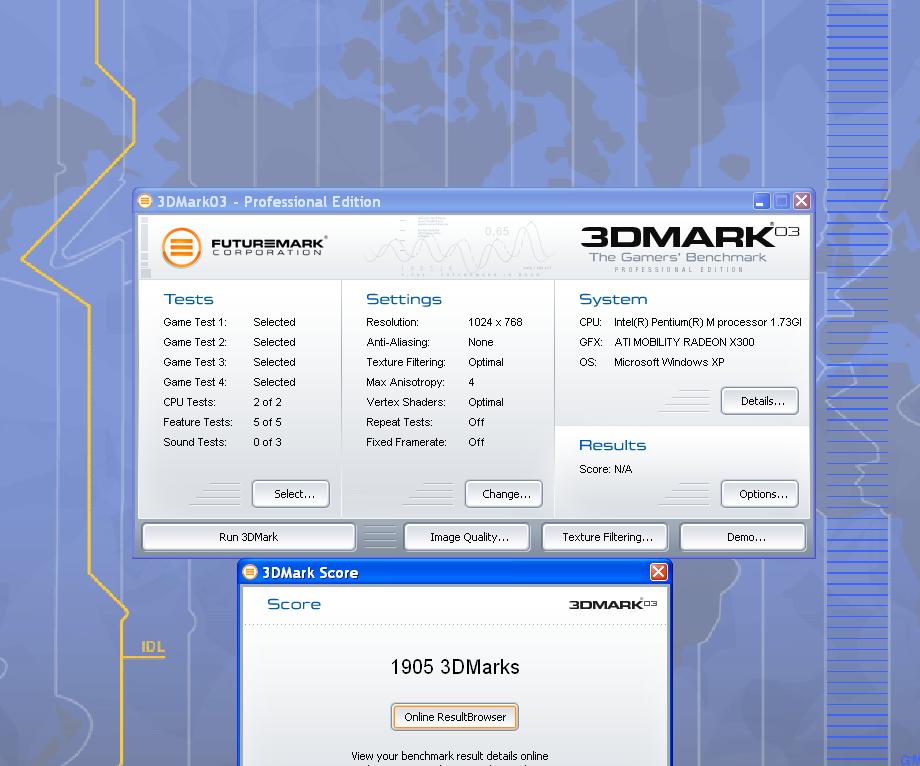Image resolution: width=920 pixels, height=766 pixels.
Task: Click the Texture Filtering setting label
Action: [x=406, y=362]
